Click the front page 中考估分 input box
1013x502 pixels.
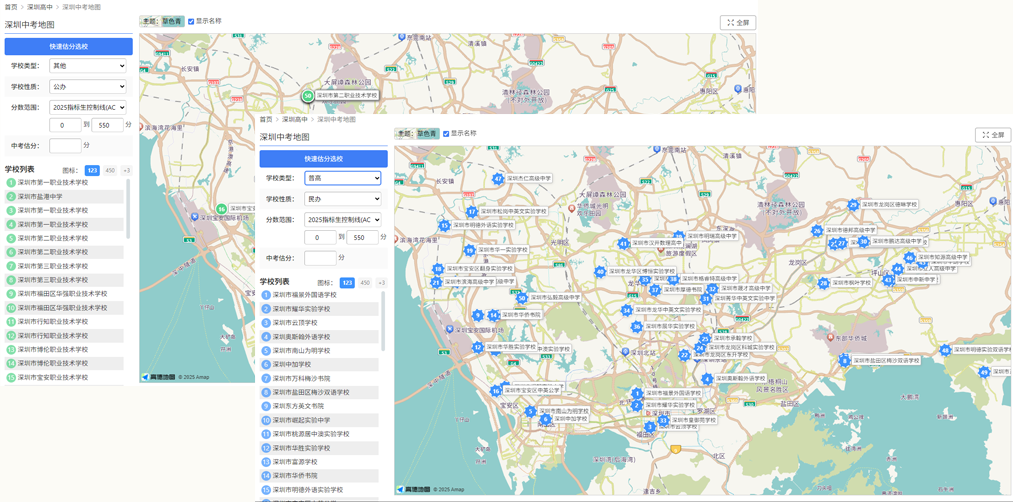[320, 258]
